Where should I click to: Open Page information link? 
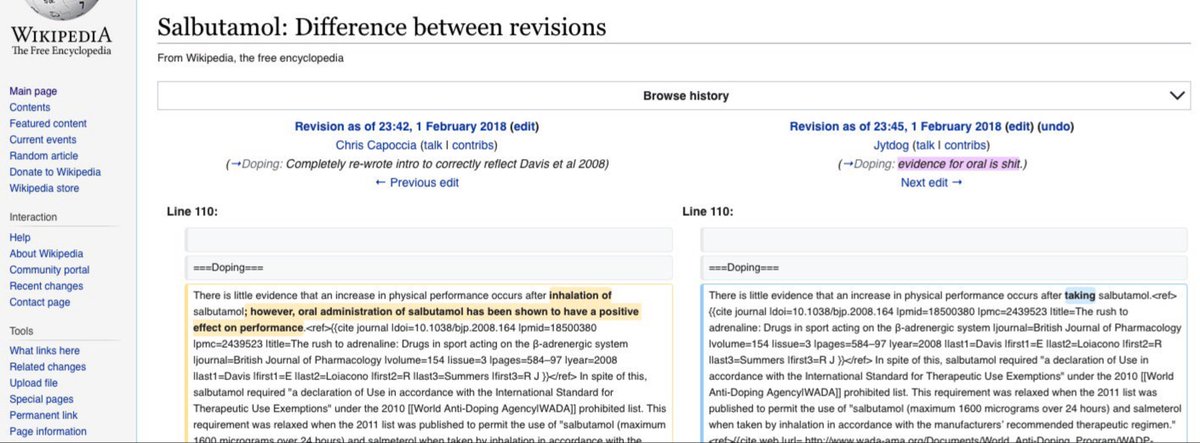click(x=48, y=431)
